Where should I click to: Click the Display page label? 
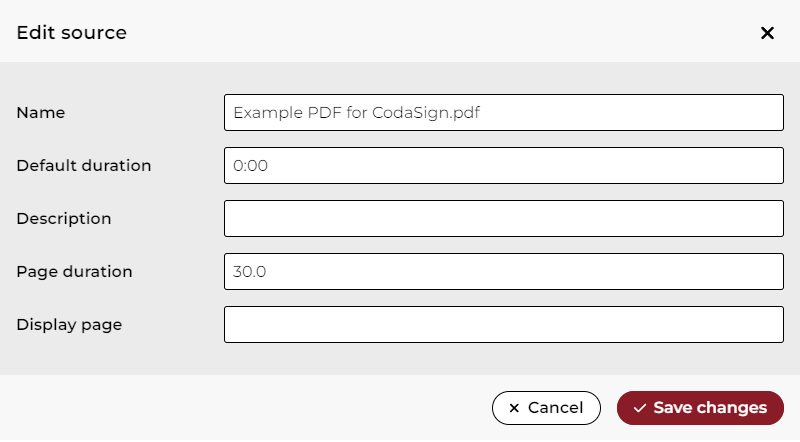(x=69, y=324)
